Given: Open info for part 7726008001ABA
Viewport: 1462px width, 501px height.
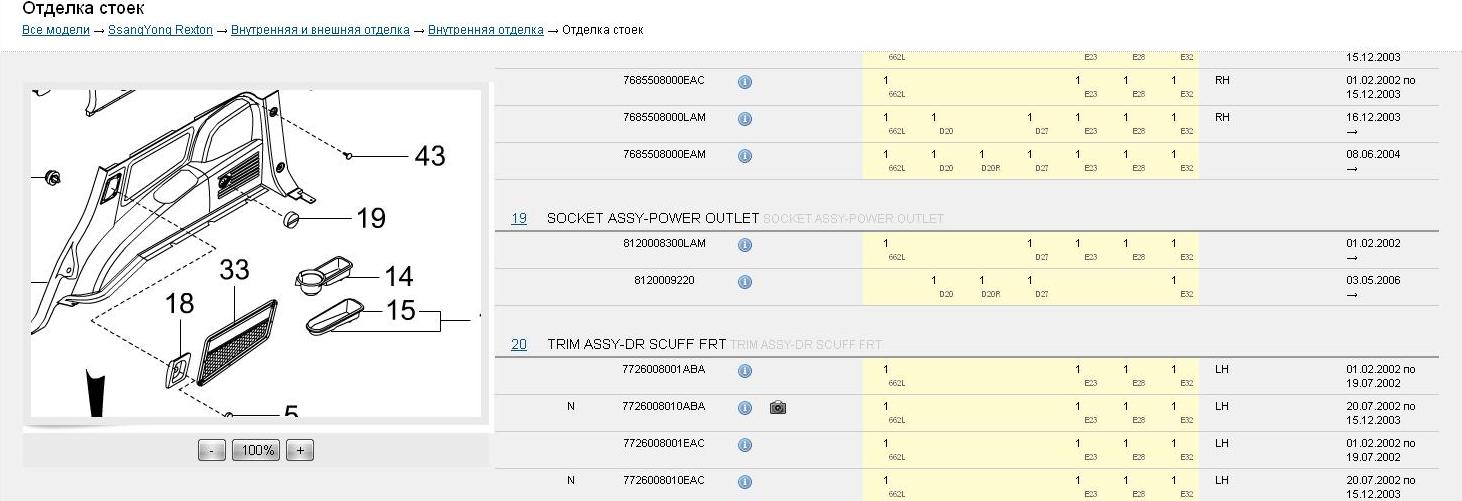Looking at the screenshot, I should tap(744, 371).
